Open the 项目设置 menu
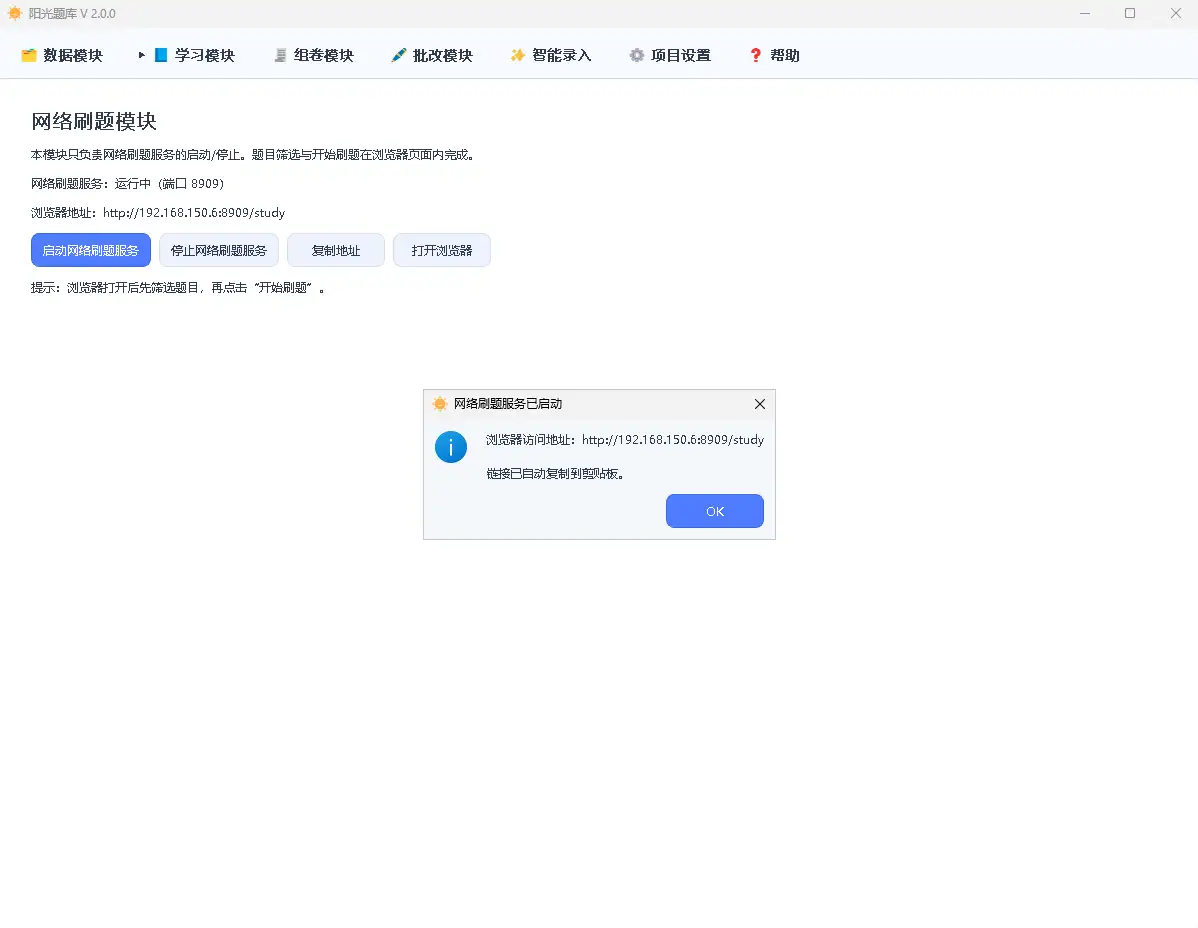Viewport: 1198px width, 928px height. [670, 55]
